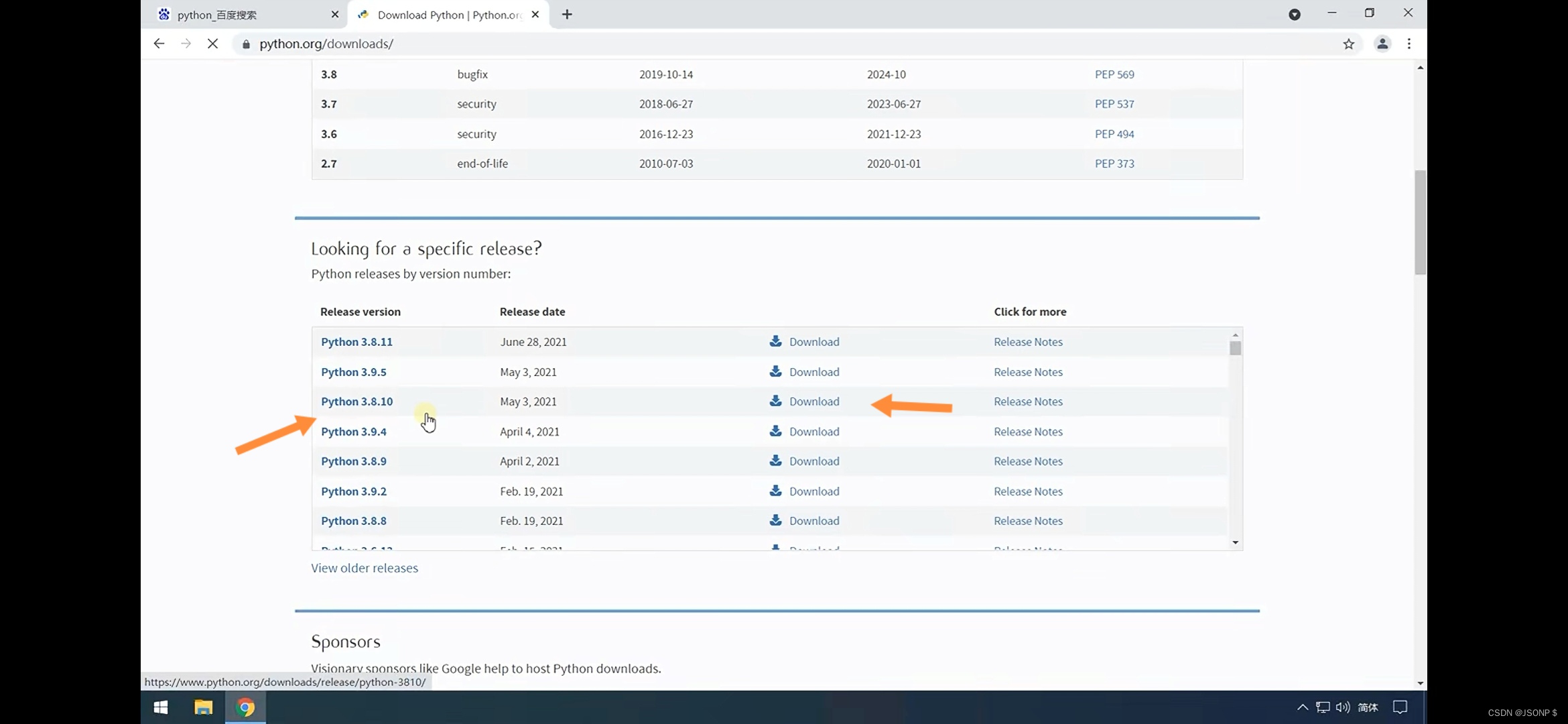This screenshot has width=1568, height=724.
Task: Close the Download Python tab
Action: tap(535, 14)
